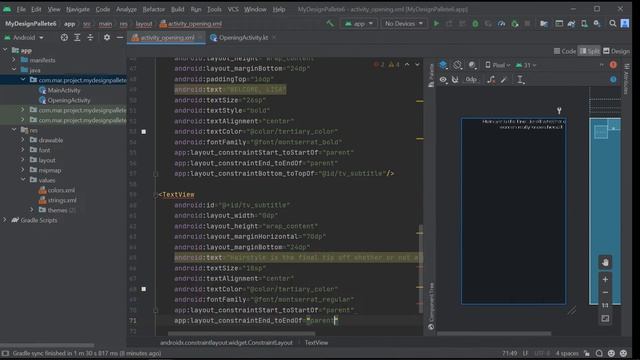Collapse the java folder in project tree
The image size is (640, 360).
[14, 70]
